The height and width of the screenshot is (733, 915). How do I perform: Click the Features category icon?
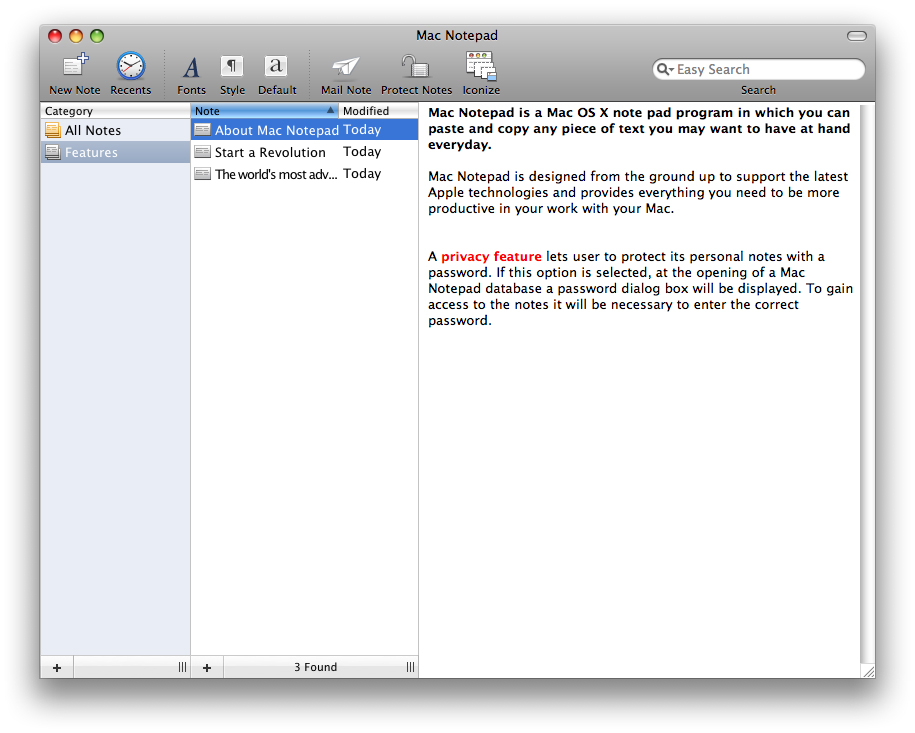pyautogui.click(x=53, y=152)
